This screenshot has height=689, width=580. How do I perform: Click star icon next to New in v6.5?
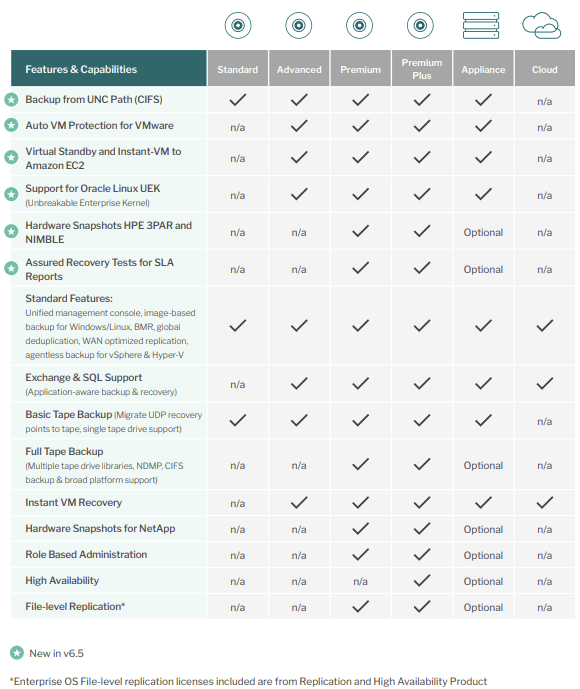pos(17,653)
